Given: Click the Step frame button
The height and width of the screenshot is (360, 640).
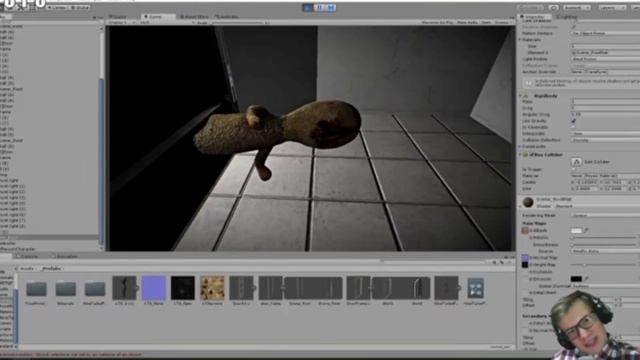Looking at the screenshot, I should [331, 7].
